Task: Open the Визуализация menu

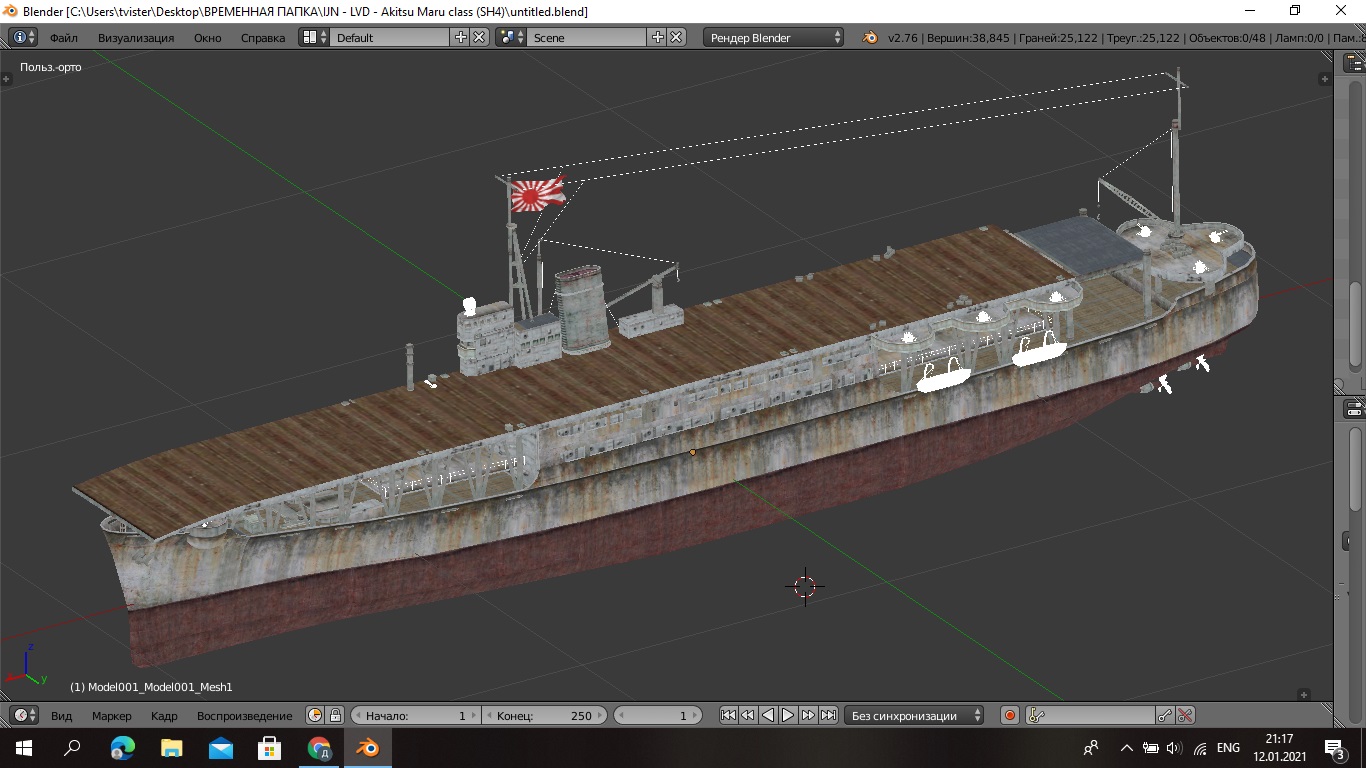Action: [x=136, y=38]
